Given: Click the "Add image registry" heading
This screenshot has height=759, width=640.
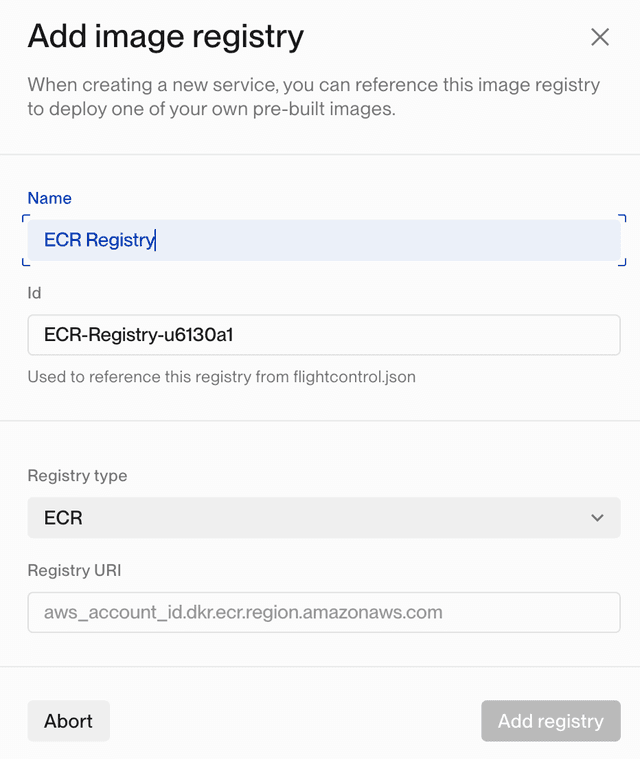Looking at the screenshot, I should tap(165, 37).
